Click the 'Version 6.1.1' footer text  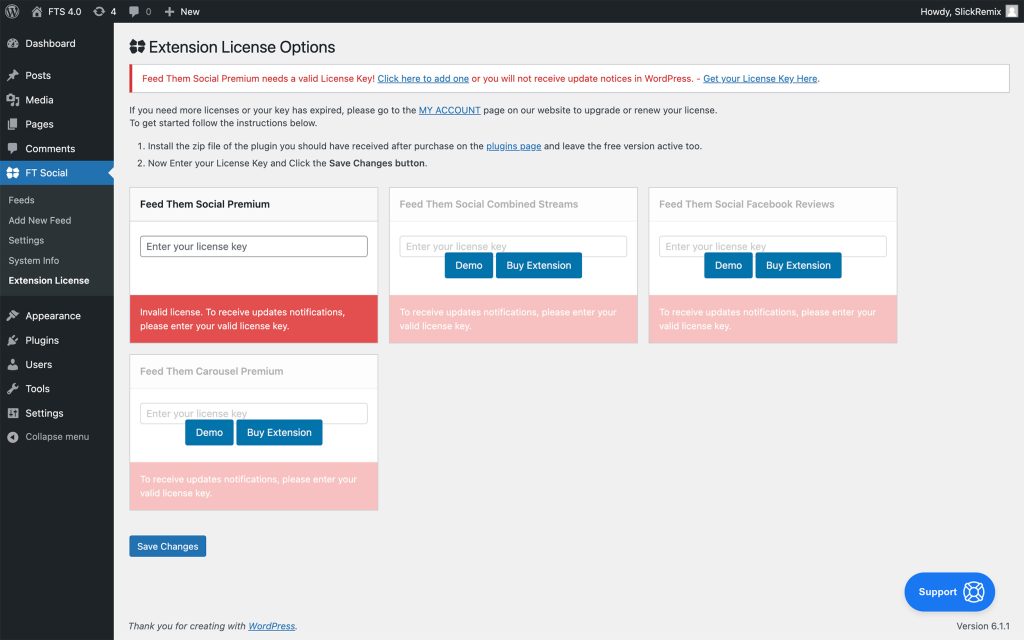[x=983, y=626]
